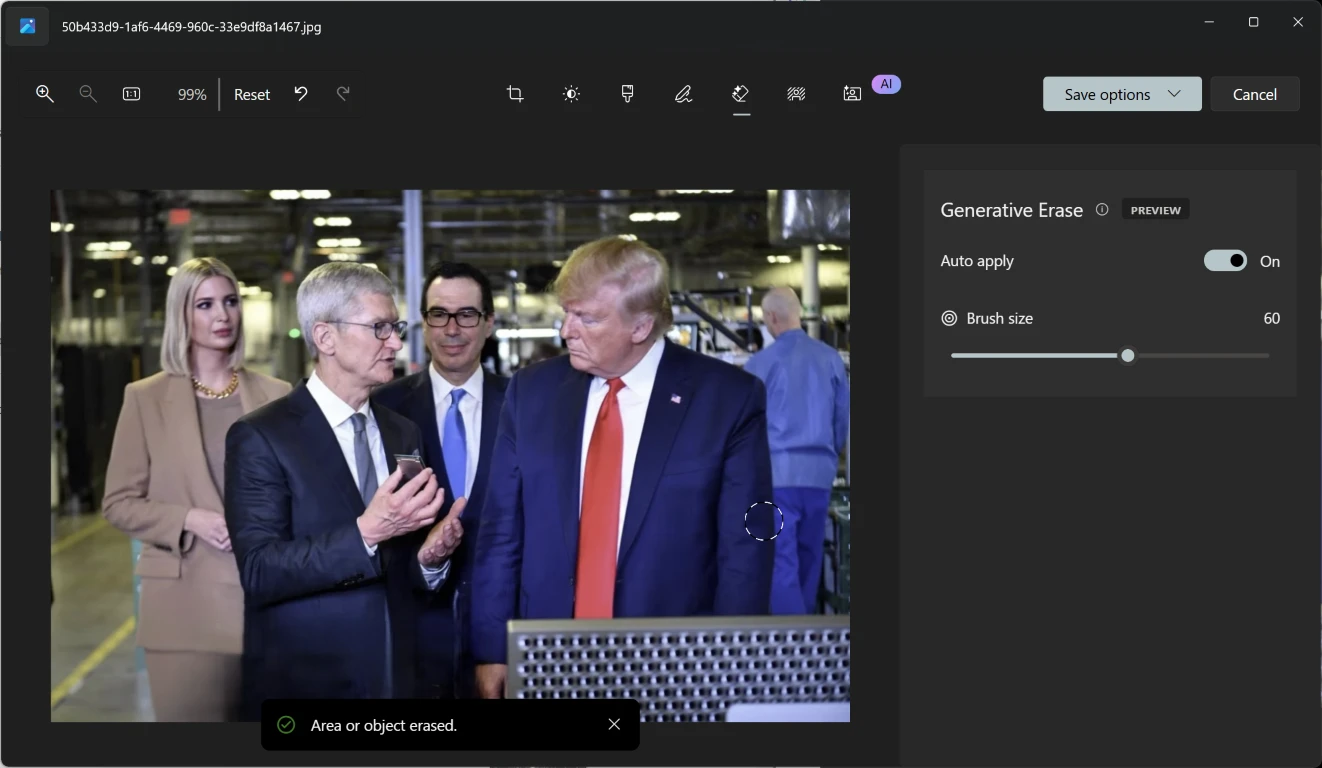Click the 99% zoom value
The height and width of the screenshot is (768, 1322).
point(192,94)
